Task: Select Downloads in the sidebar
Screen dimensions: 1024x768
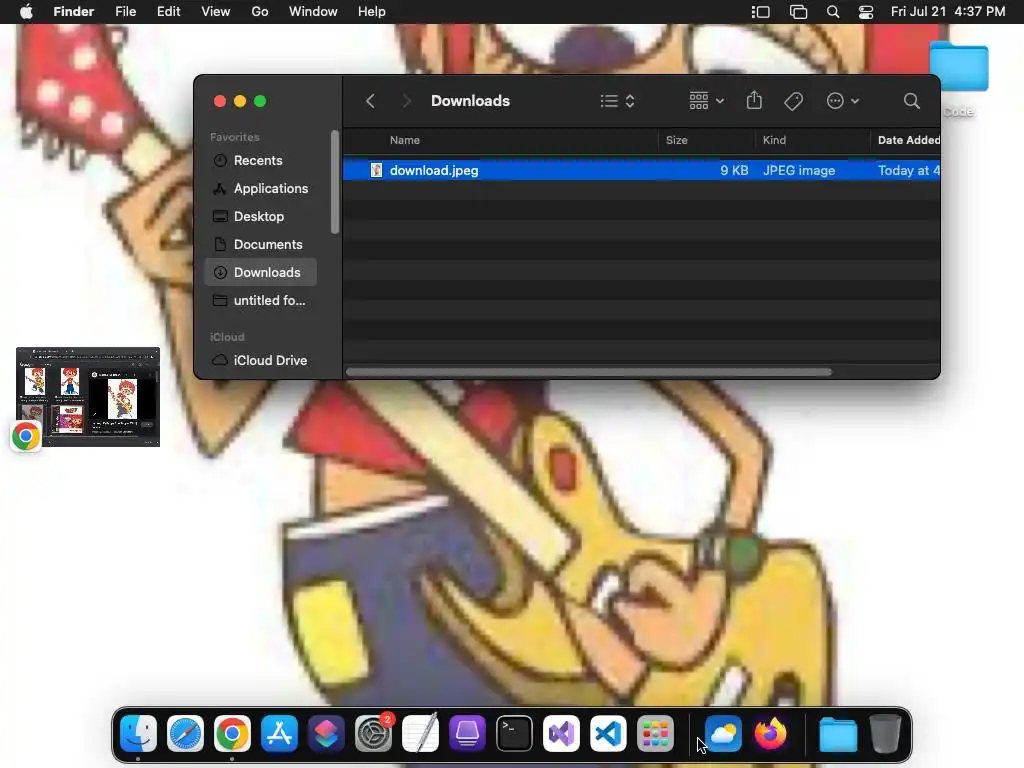Action: [x=260, y=272]
